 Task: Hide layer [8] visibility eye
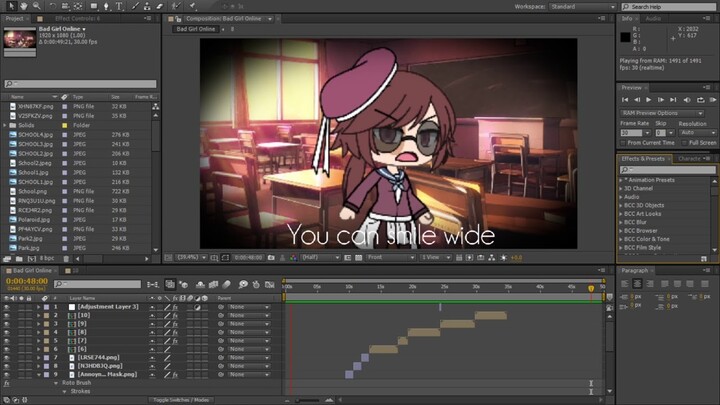pyautogui.click(x=6, y=332)
